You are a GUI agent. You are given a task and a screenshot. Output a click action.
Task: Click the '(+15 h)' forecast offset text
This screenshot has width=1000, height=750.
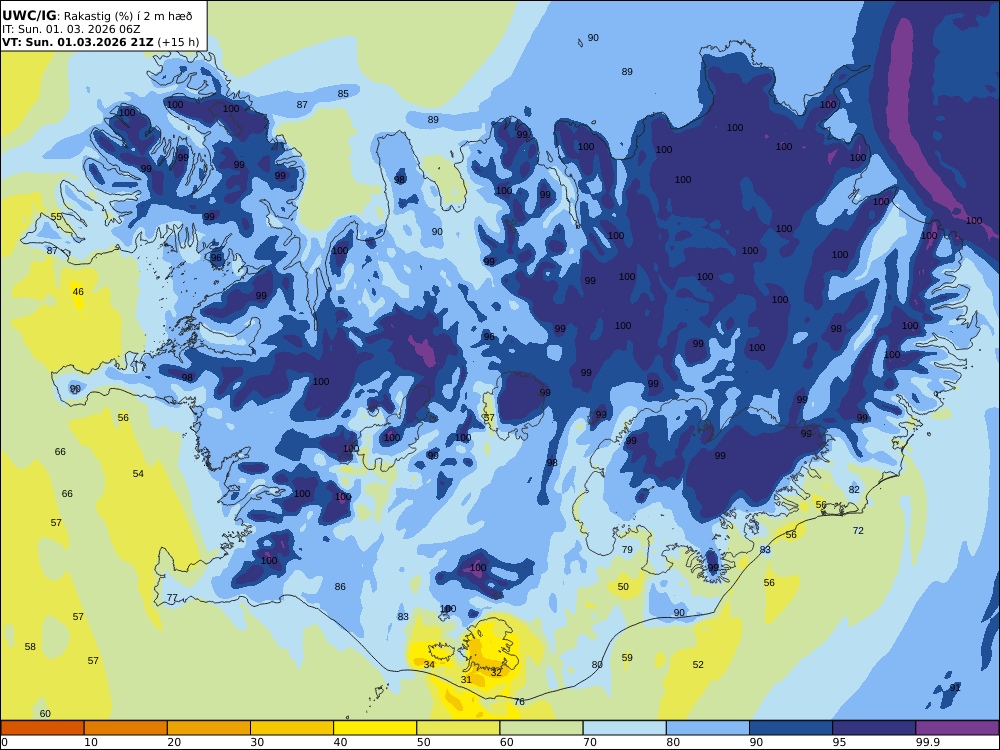pos(178,42)
